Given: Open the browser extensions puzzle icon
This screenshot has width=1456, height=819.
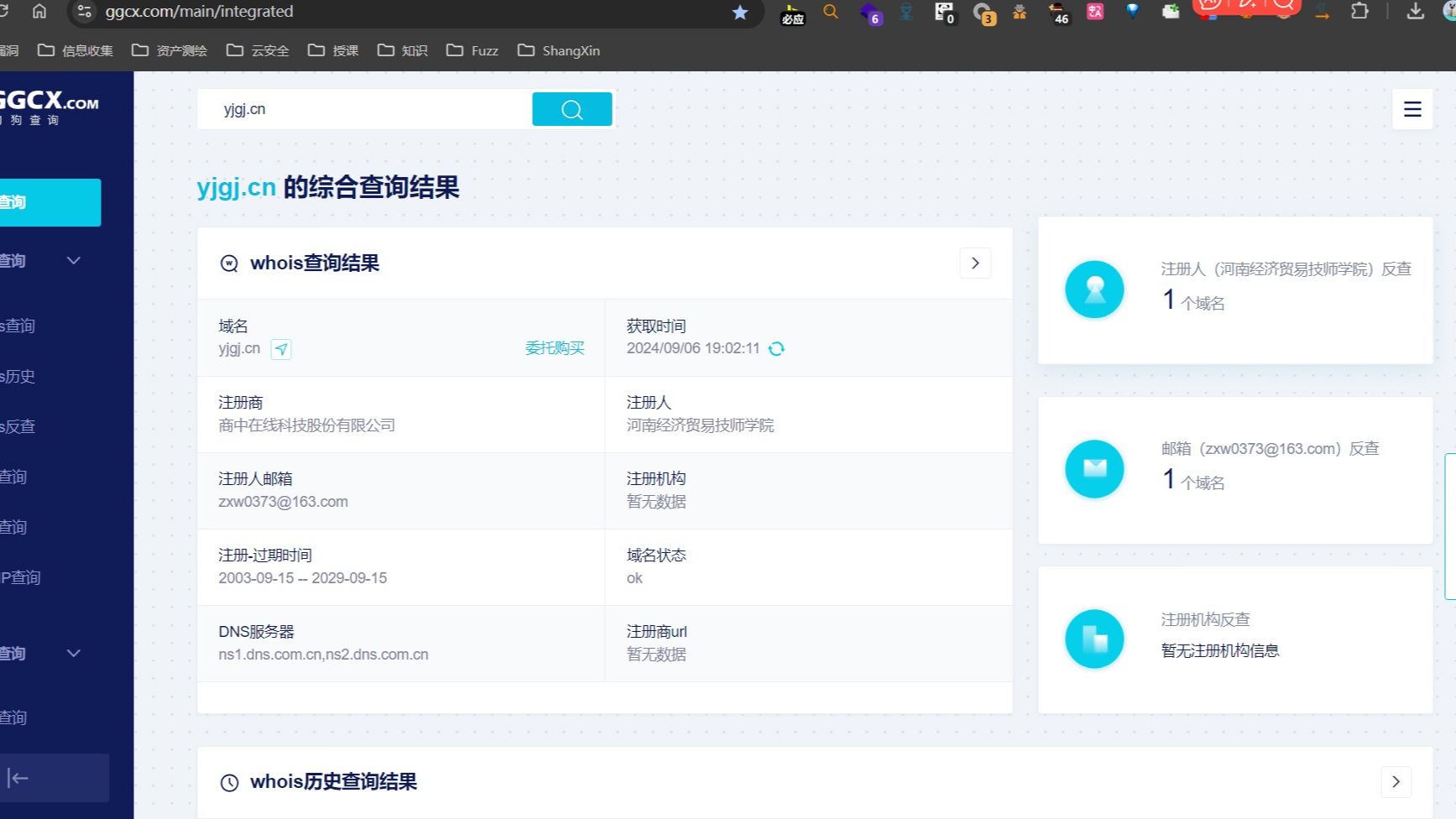Looking at the screenshot, I should pos(1359,11).
